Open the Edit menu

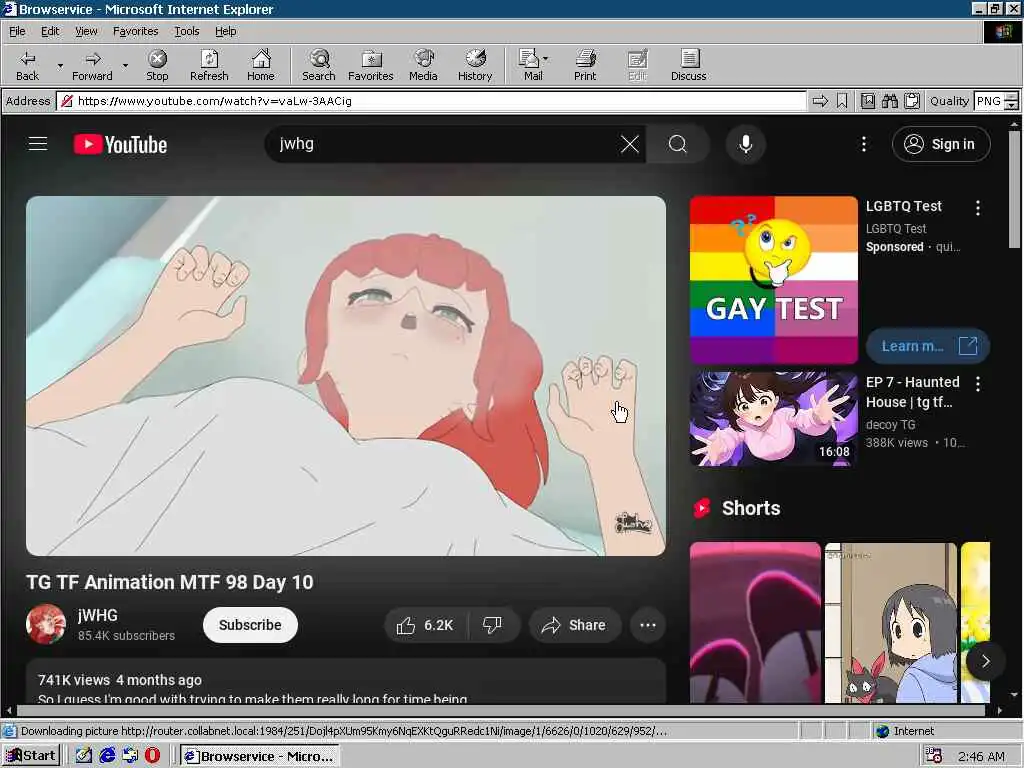point(50,31)
